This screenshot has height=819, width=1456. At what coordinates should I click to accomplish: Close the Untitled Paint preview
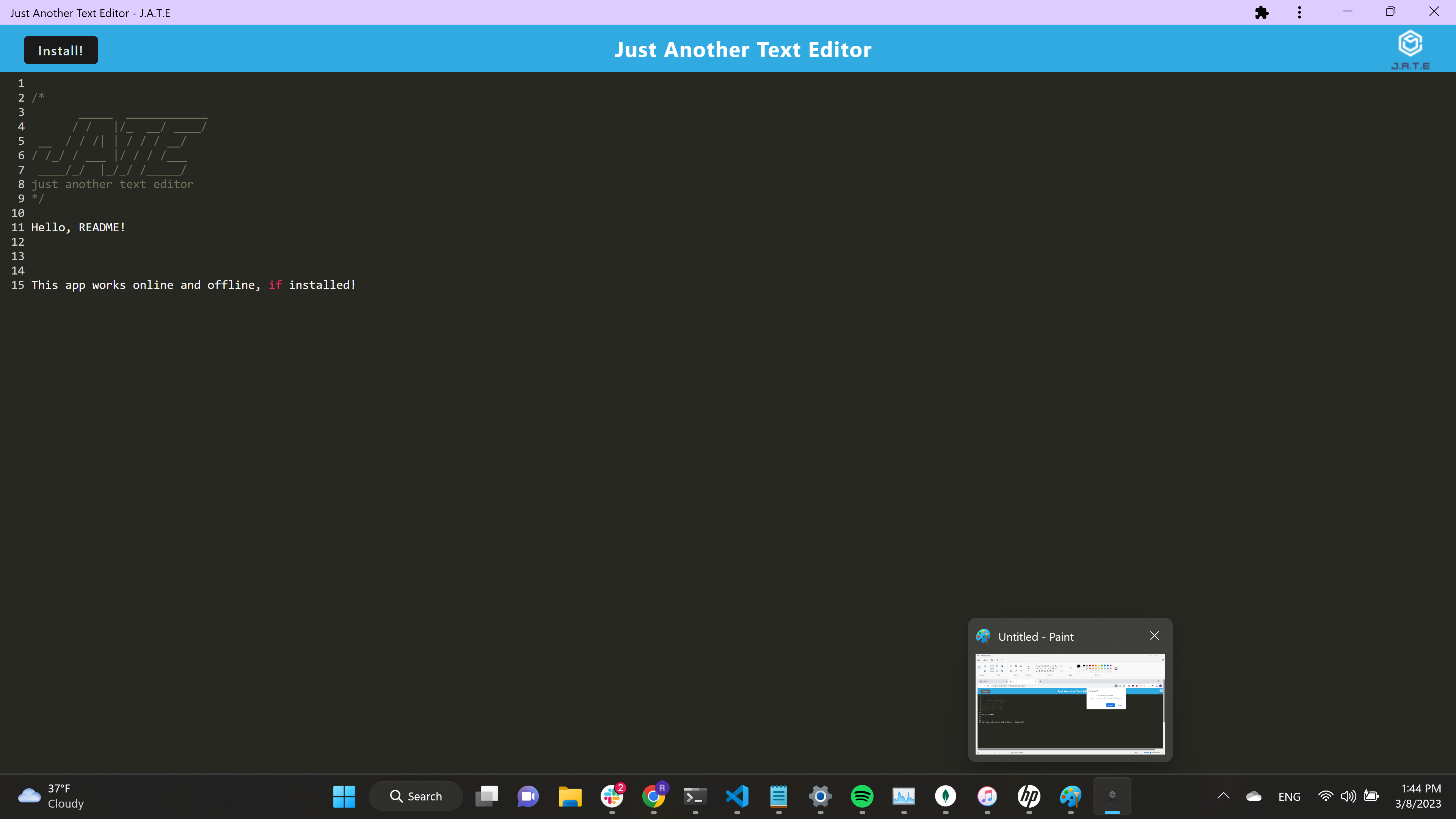1154,635
